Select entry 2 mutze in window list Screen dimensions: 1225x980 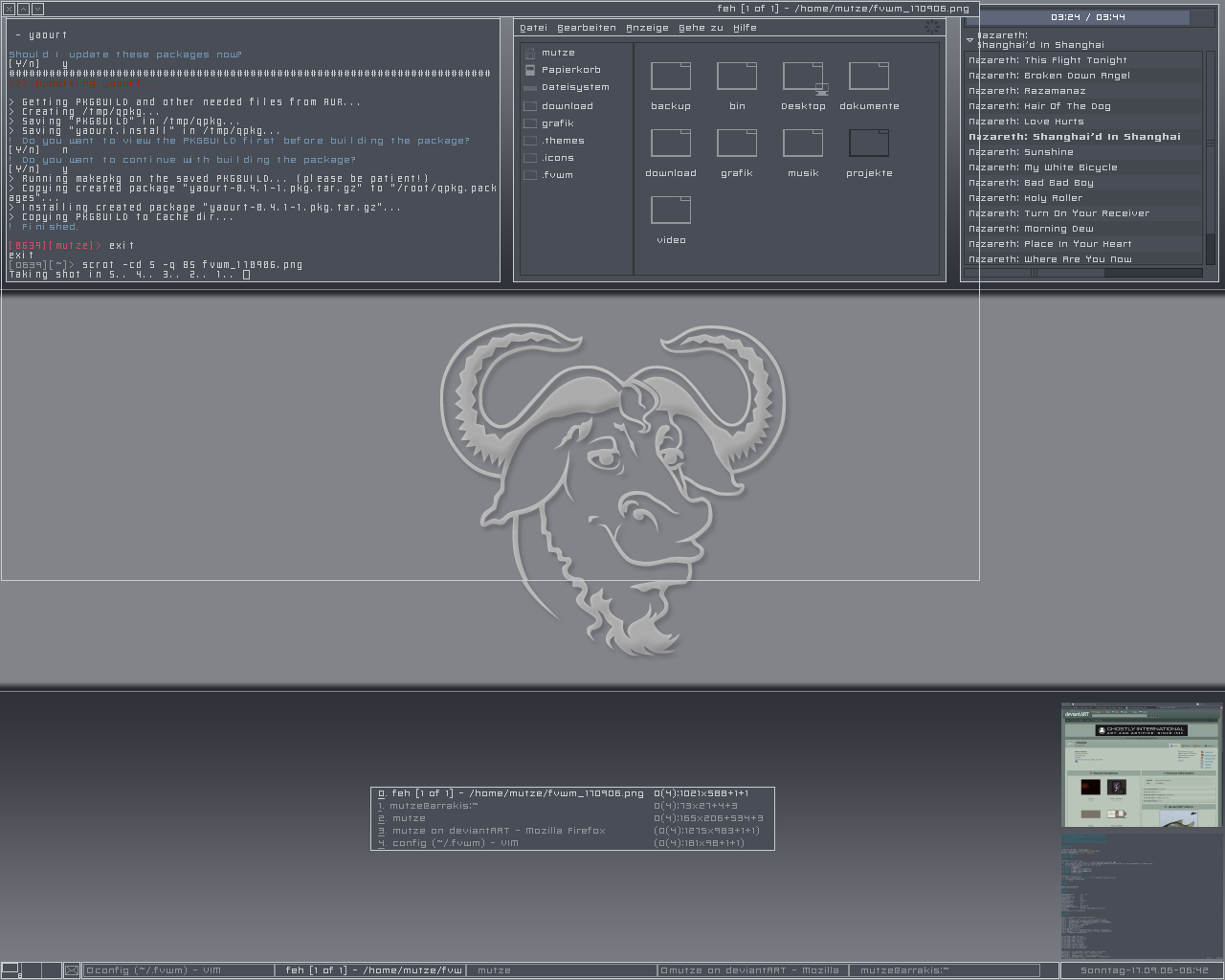pyautogui.click(x=572, y=818)
